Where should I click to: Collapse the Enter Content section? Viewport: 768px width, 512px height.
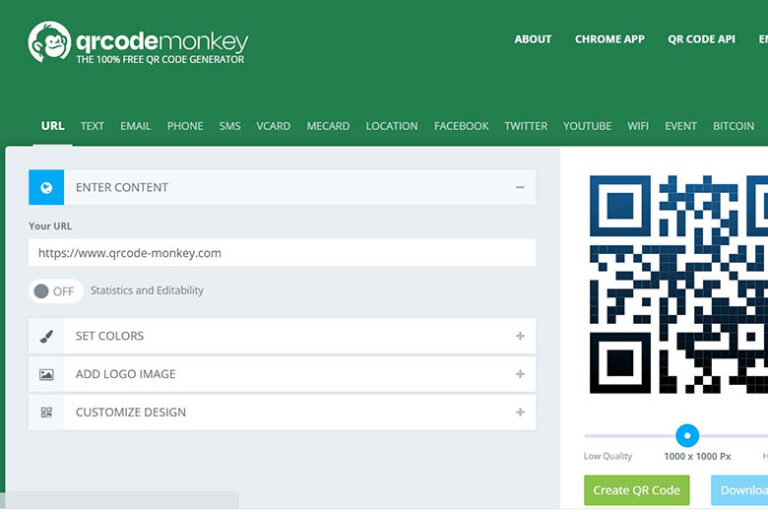[520, 187]
